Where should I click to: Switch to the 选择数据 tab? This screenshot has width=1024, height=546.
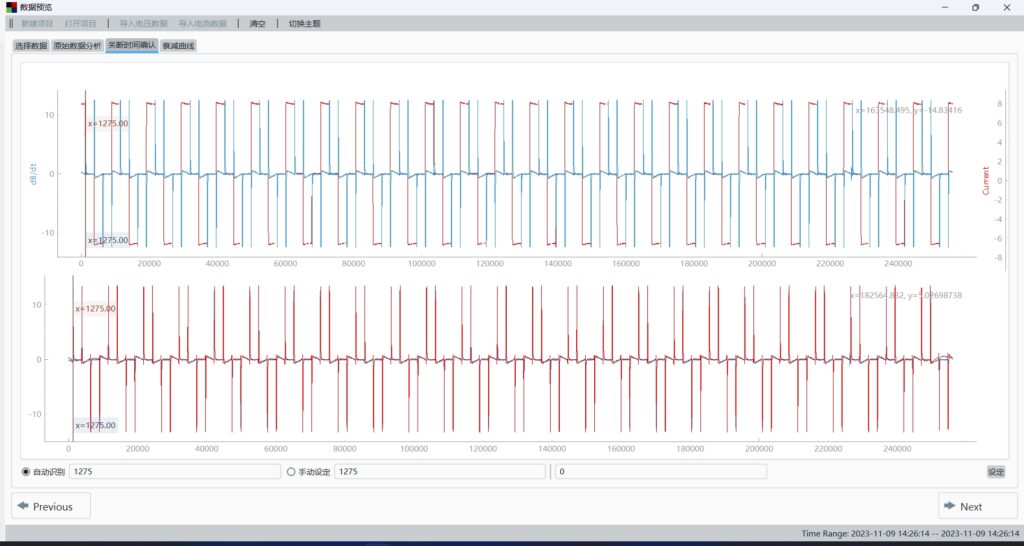pos(30,46)
